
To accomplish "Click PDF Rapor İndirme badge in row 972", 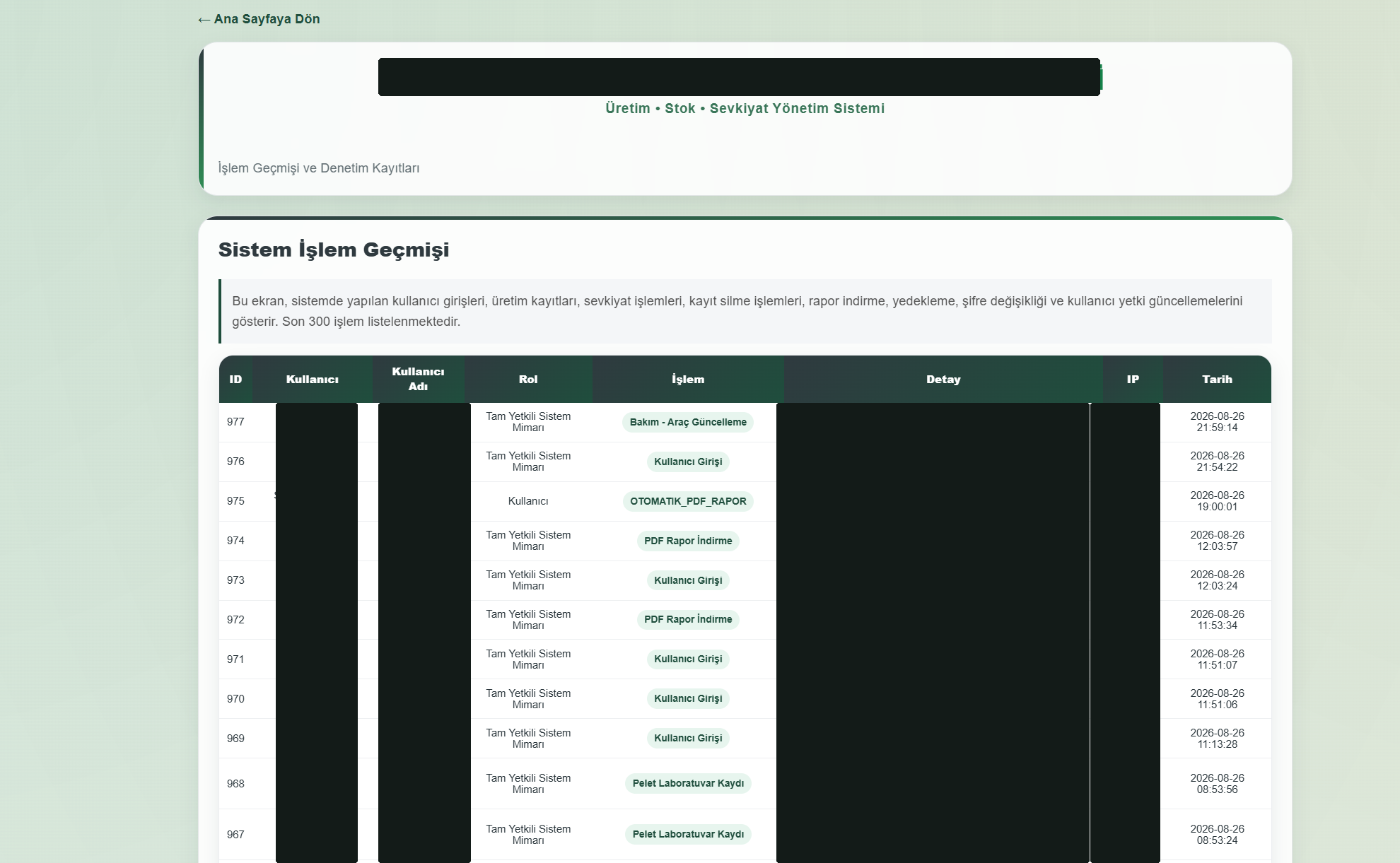I will point(688,619).
